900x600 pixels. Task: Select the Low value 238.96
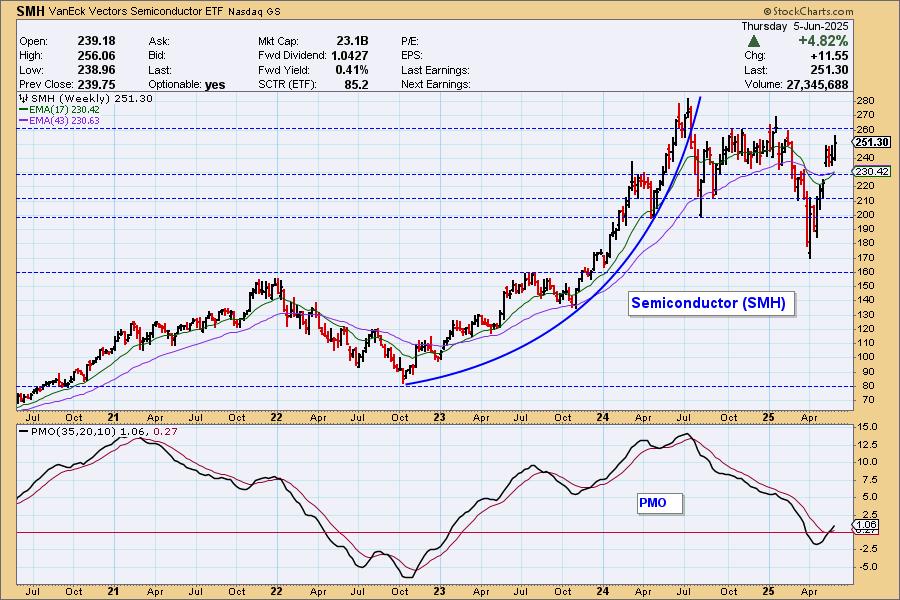[96, 70]
